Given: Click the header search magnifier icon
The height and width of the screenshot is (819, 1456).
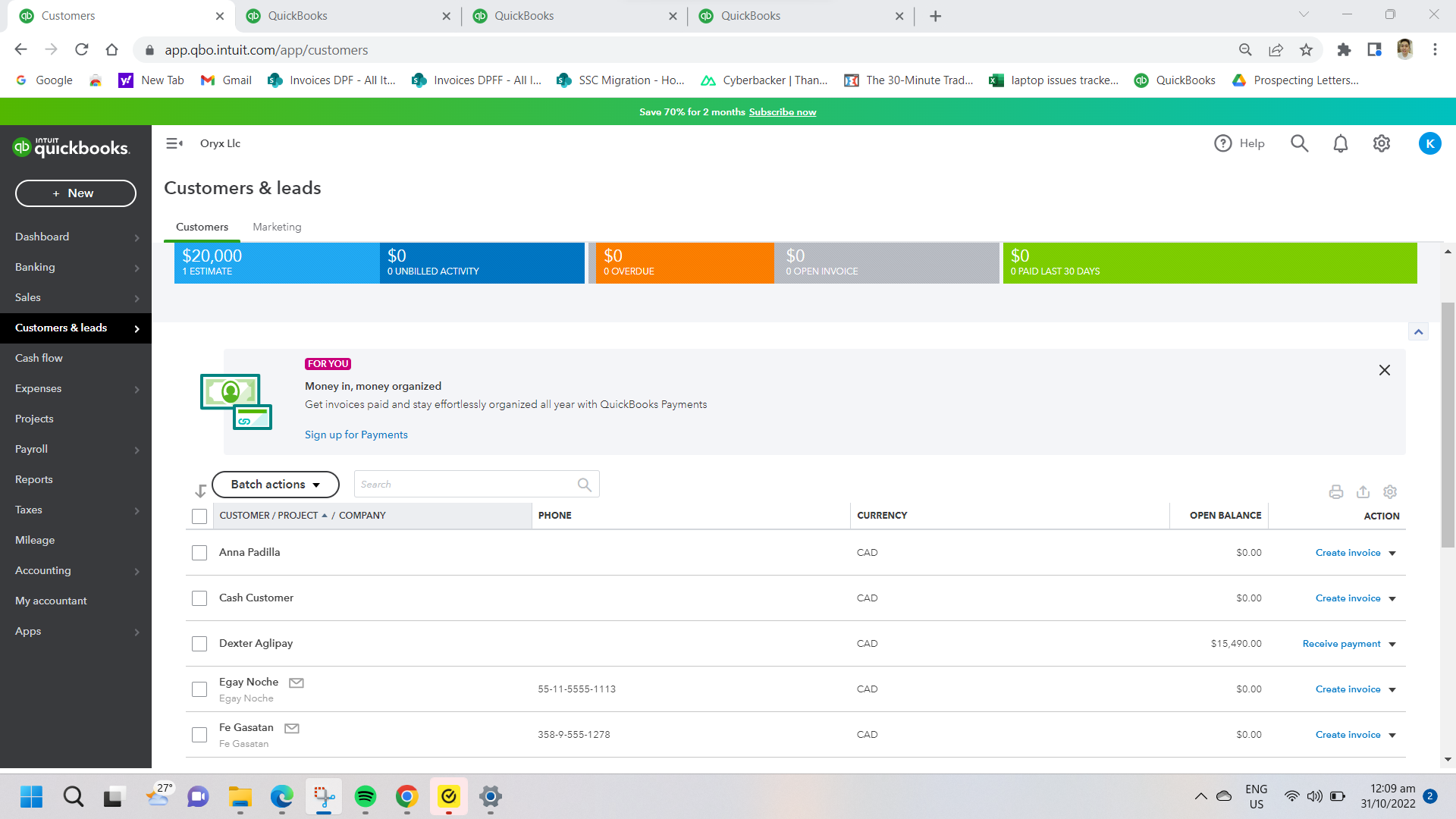Looking at the screenshot, I should pyautogui.click(x=1299, y=143).
